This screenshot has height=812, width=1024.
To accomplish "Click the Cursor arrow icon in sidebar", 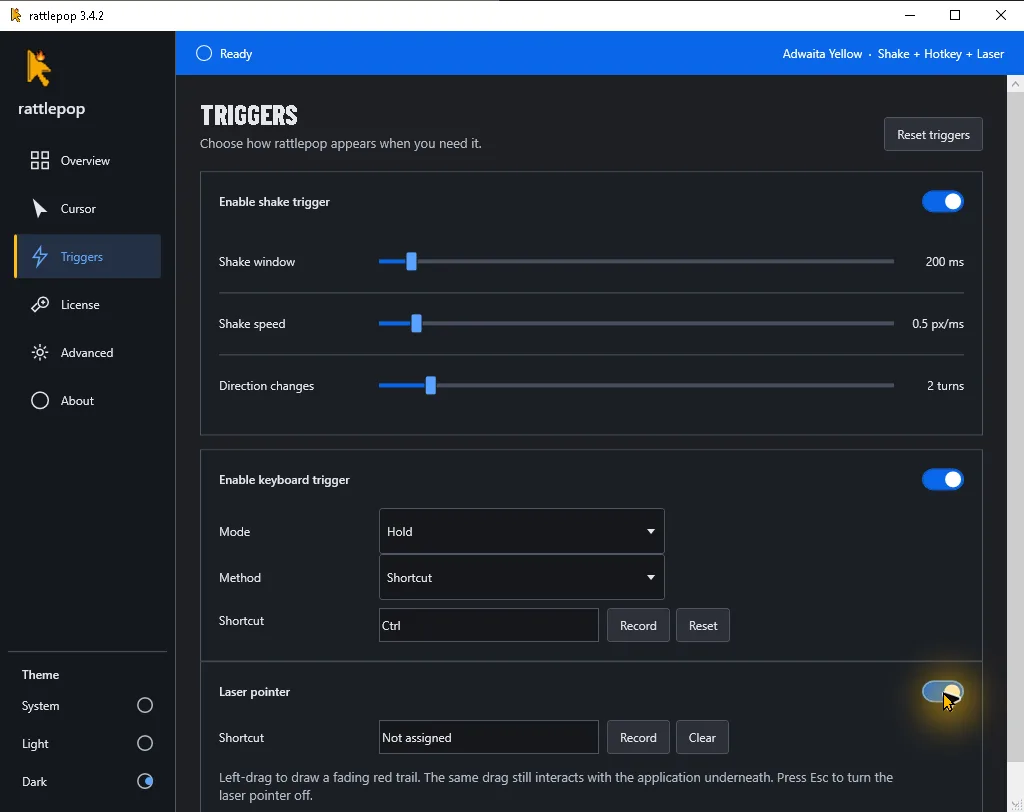I will [x=40, y=208].
